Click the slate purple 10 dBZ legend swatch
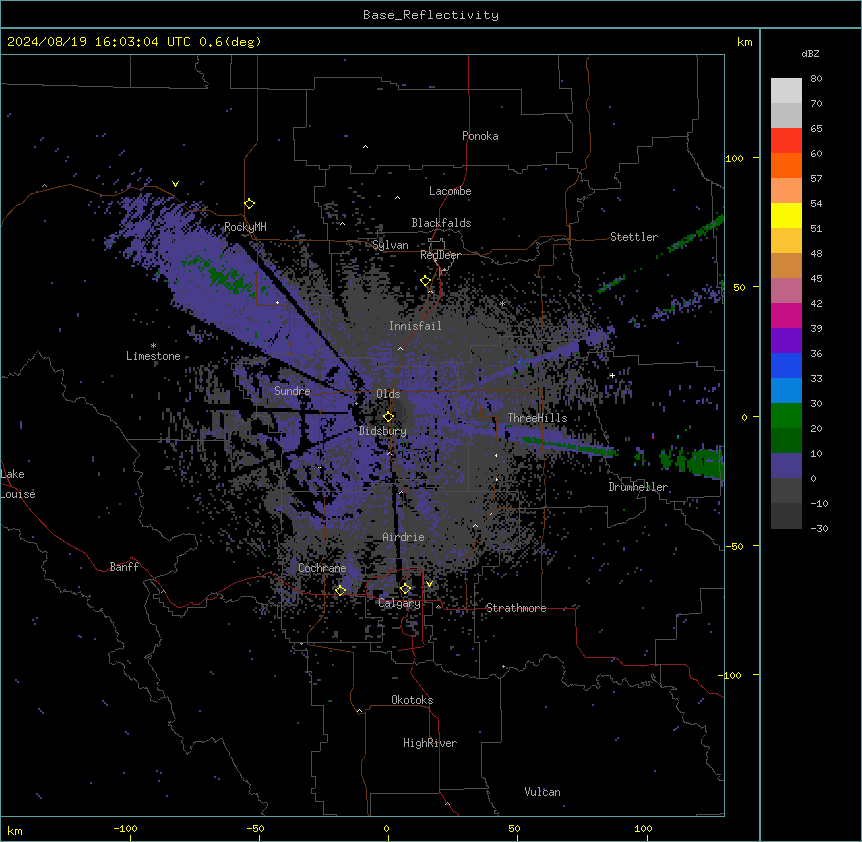Image resolution: width=862 pixels, height=842 pixels. [786, 466]
